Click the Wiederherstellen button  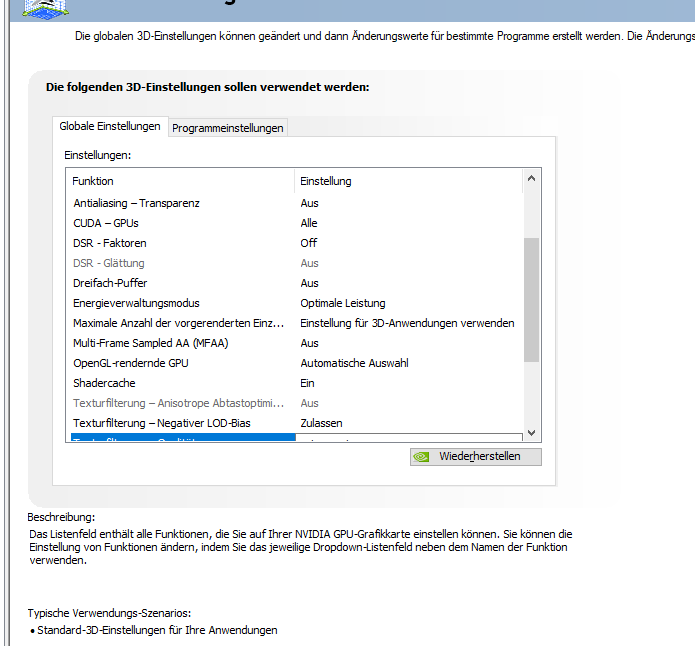click(476, 457)
